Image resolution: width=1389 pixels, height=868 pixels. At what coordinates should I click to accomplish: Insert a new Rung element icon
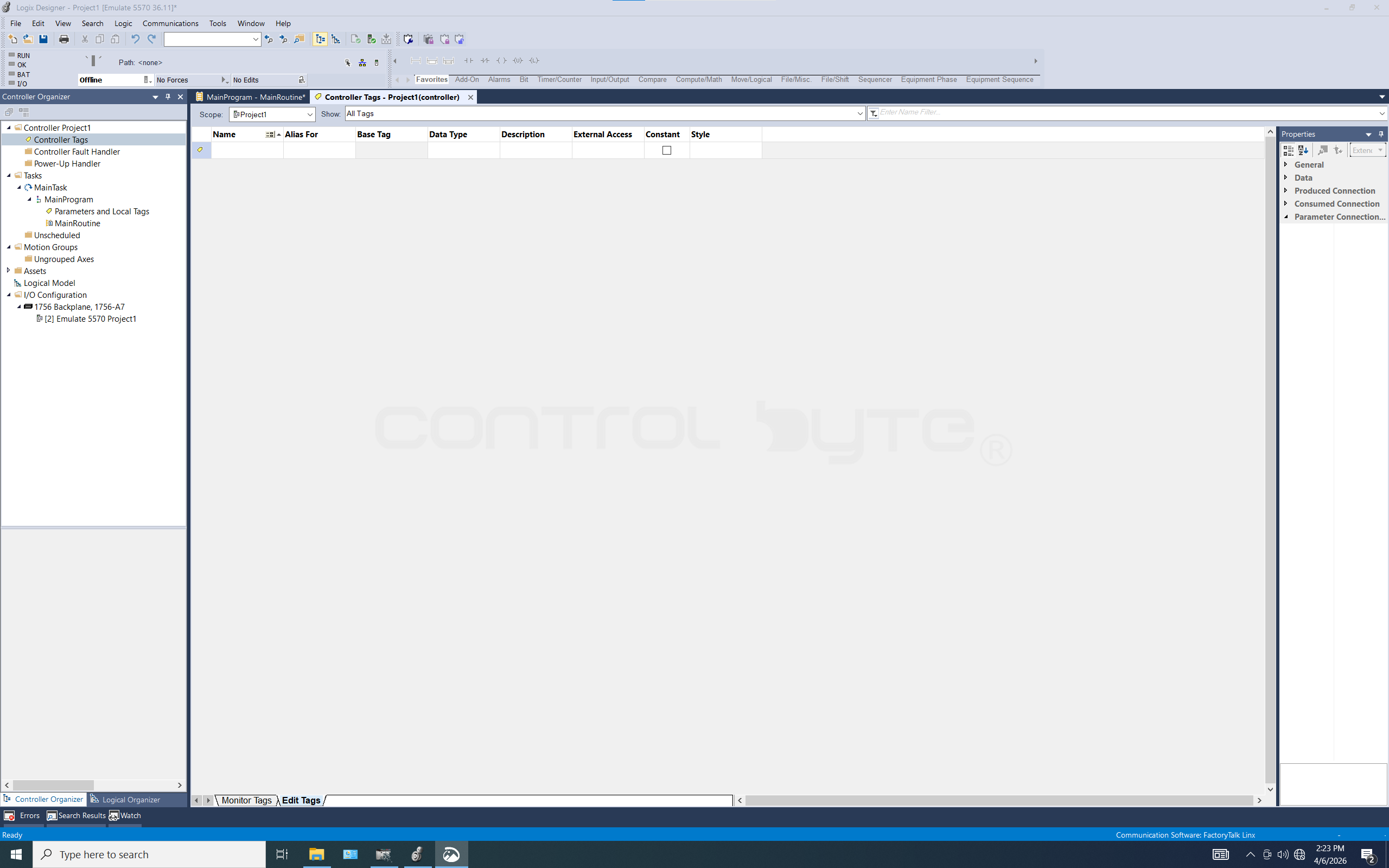pos(416,60)
